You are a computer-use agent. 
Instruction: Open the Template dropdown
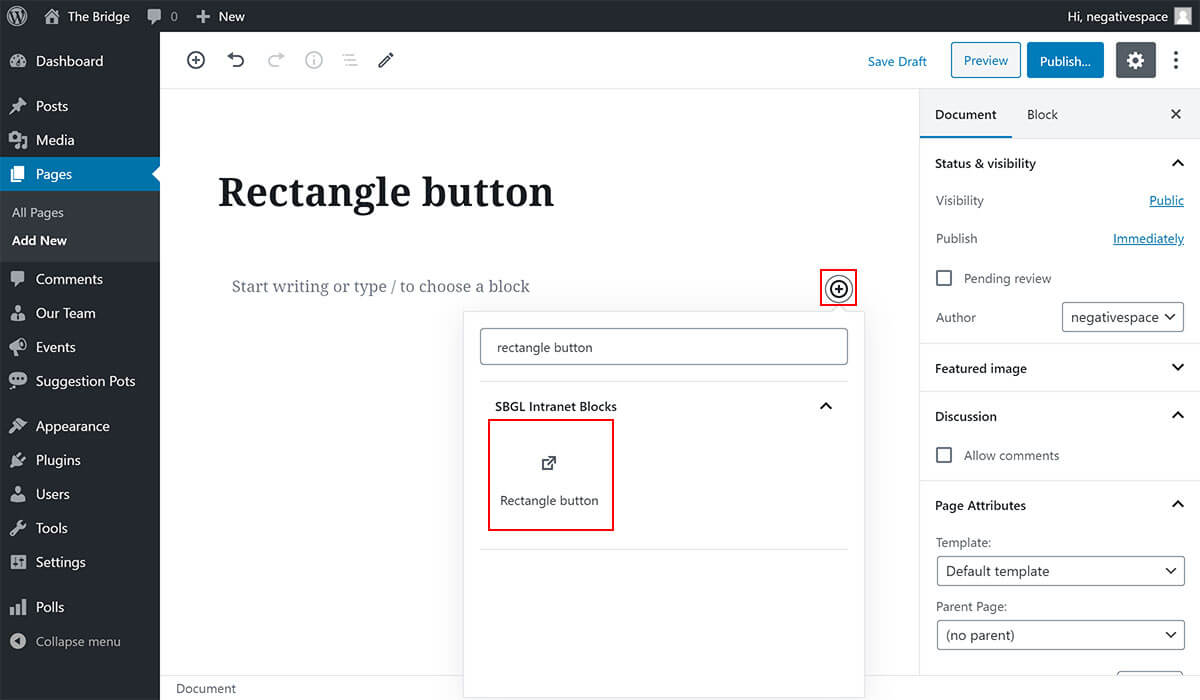tap(1060, 571)
